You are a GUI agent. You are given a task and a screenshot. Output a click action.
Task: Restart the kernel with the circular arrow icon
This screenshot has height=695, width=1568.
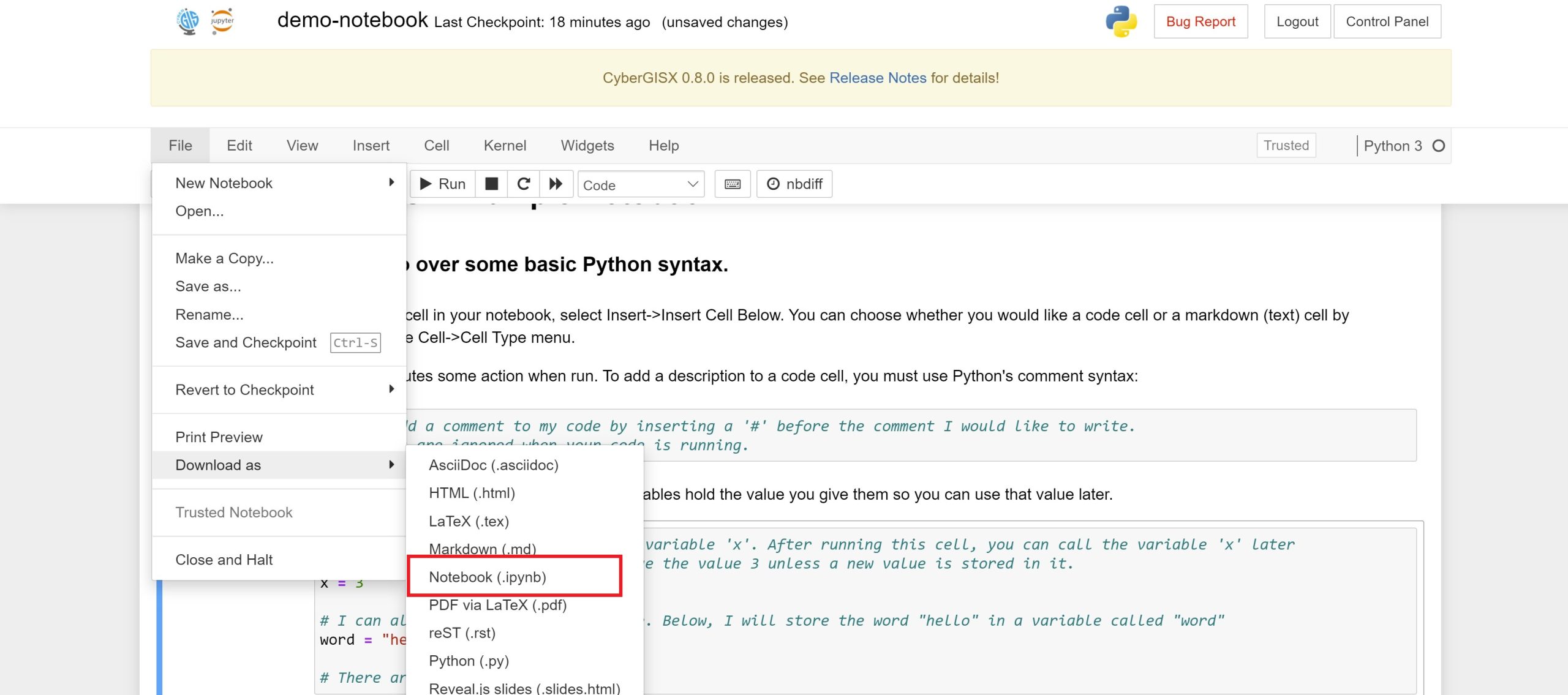[x=524, y=184]
